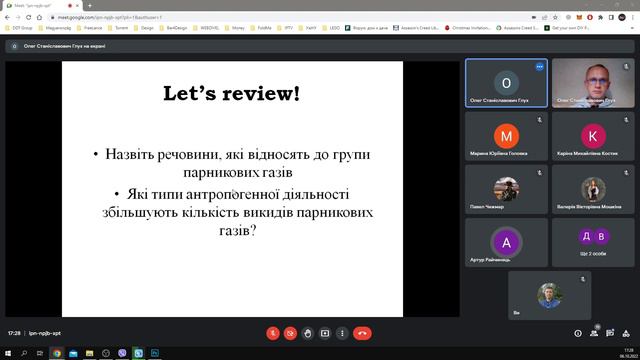Open the Design bookmark folder
The width and height of the screenshot is (640, 360).
[144, 28]
